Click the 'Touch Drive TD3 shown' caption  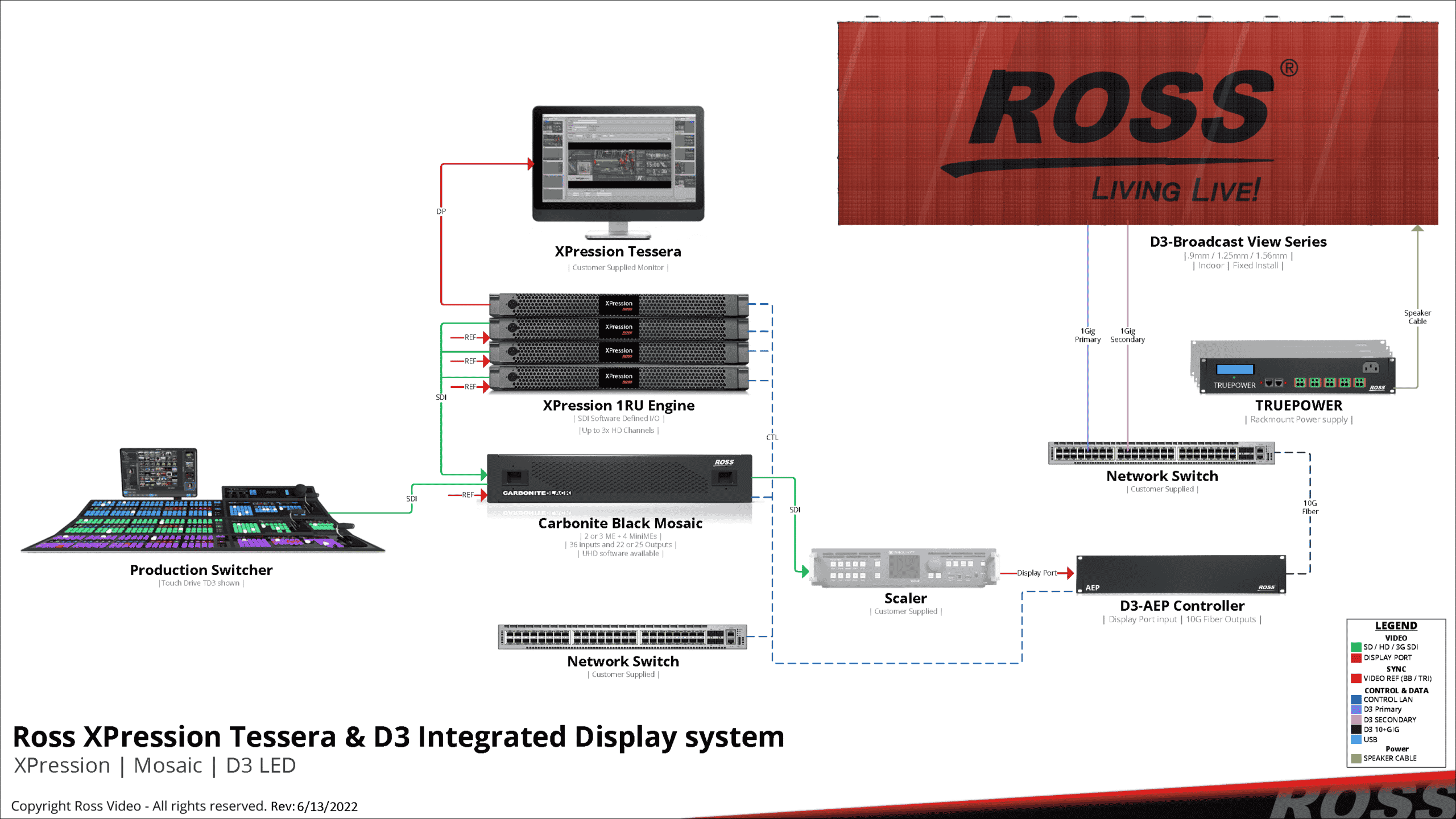click(201, 583)
